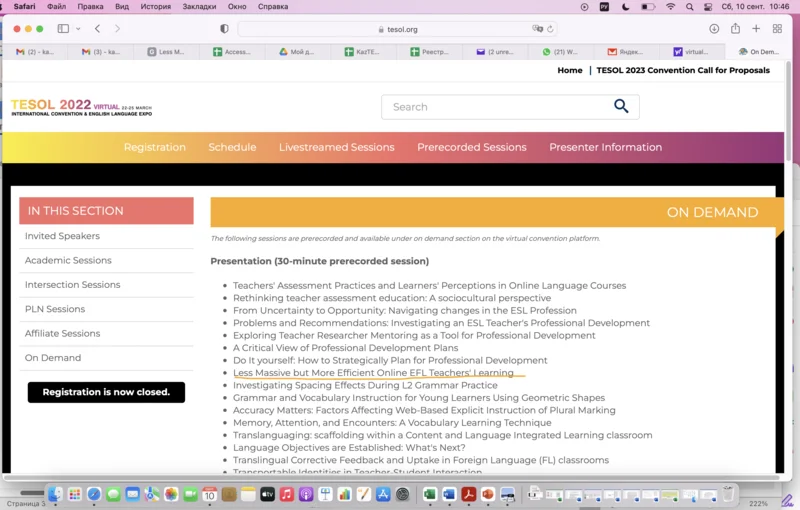800x510 pixels.
Task: Switch to the virtual... tab
Action: click(692, 52)
